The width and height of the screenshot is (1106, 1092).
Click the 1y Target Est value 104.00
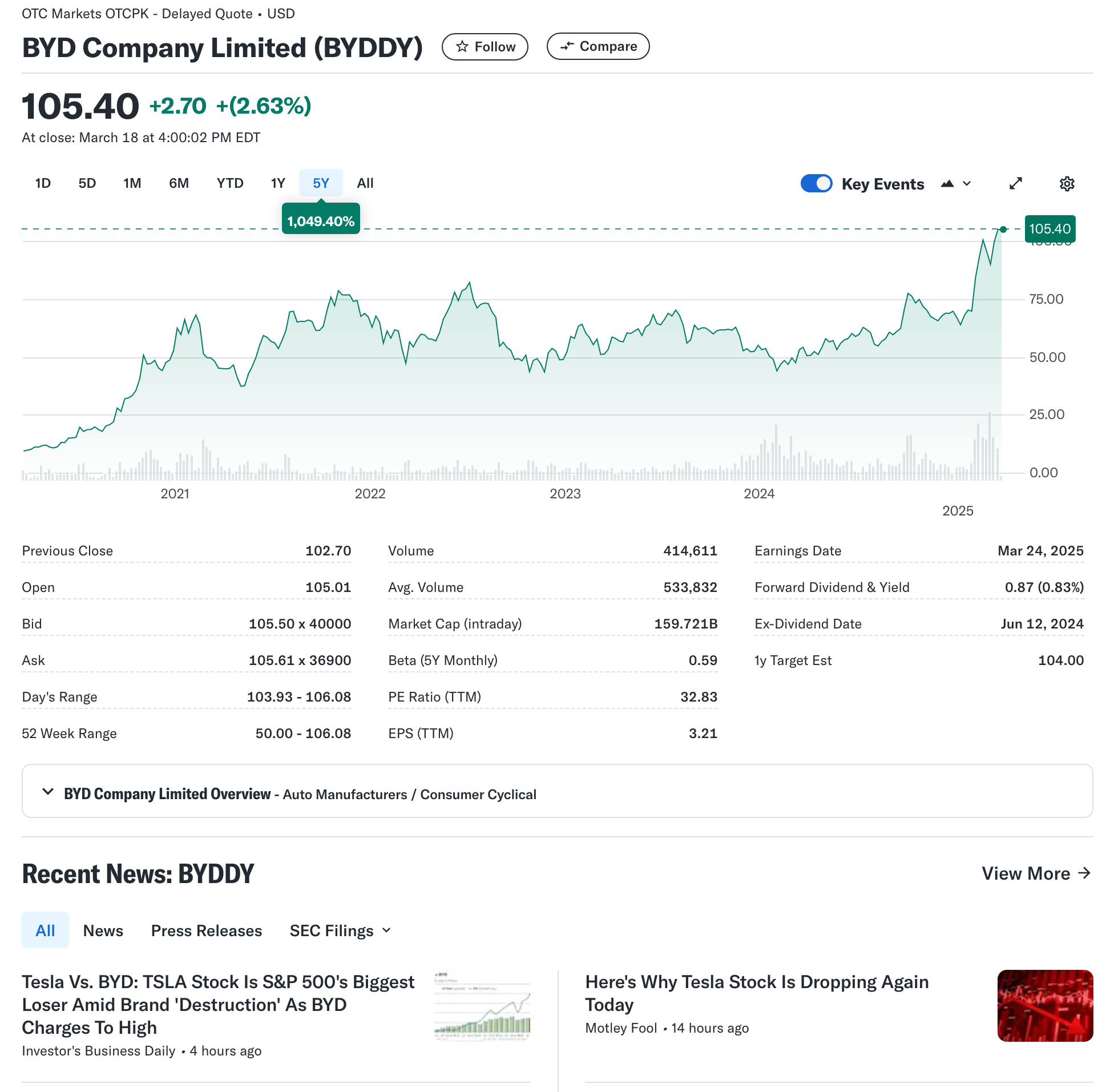[1061, 660]
